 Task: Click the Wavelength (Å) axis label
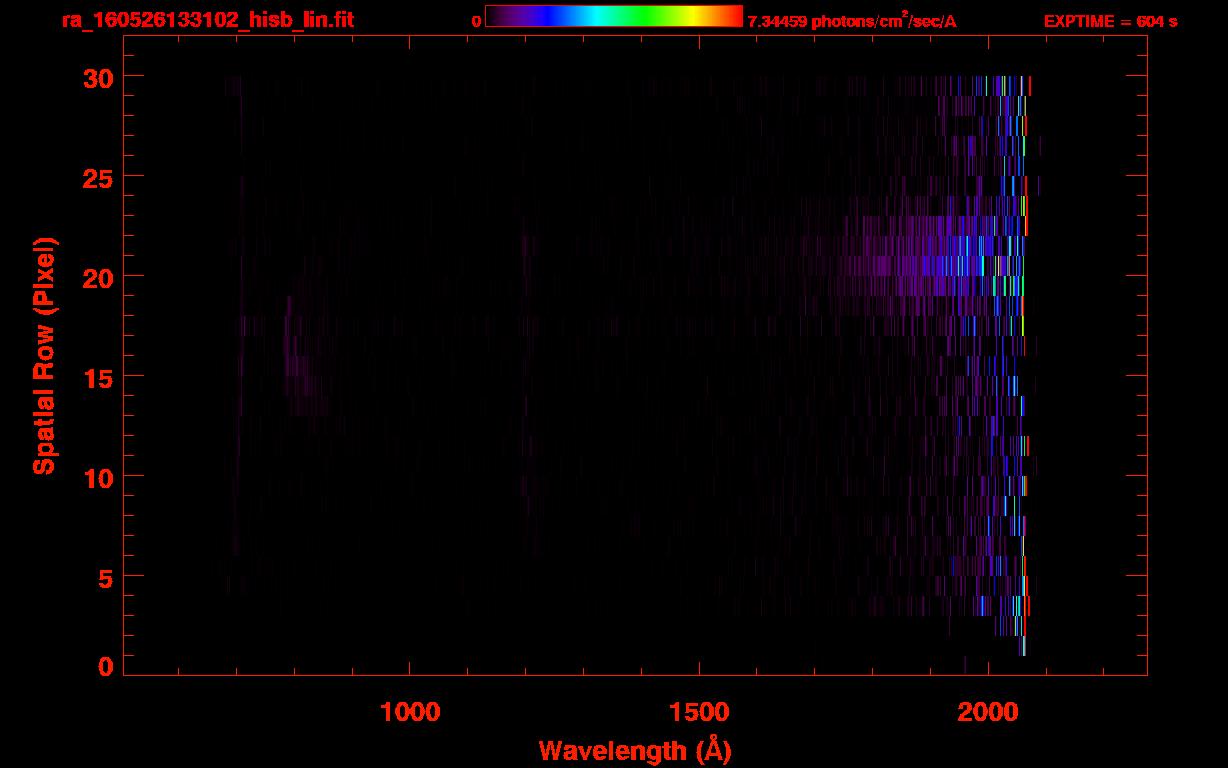click(x=635, y=750)
